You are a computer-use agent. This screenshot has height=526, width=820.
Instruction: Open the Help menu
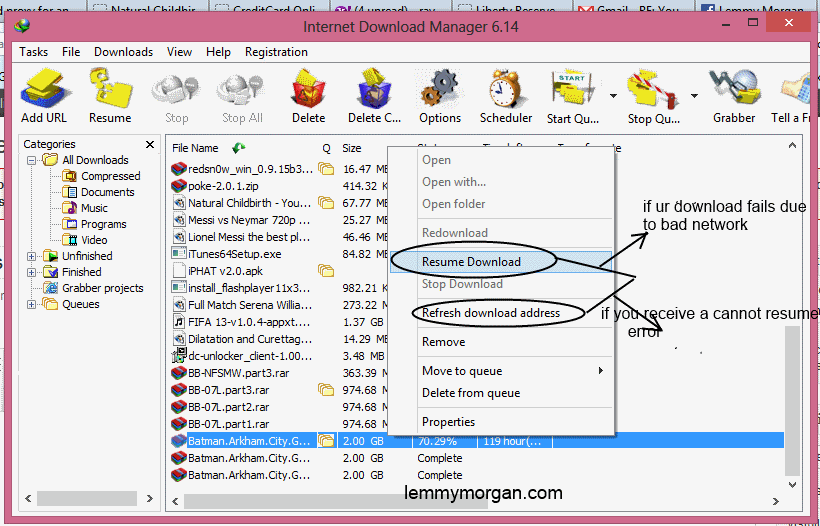pyautogui.click(x=218, y=52)
